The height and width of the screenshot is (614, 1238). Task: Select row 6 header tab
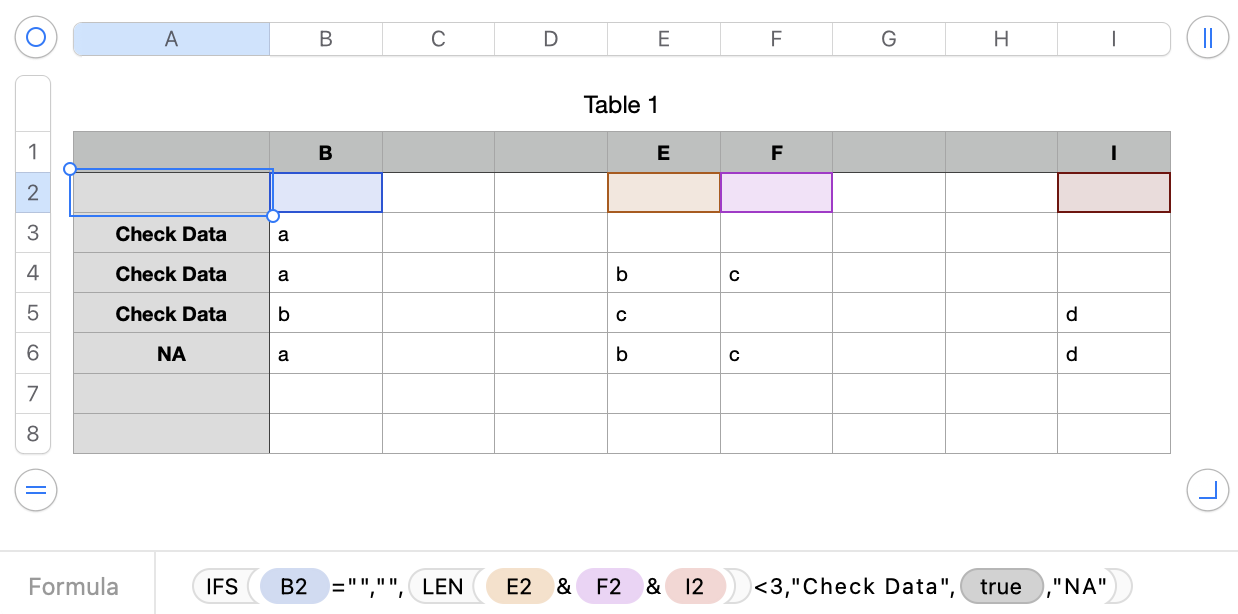pyautogui.click(x=33, y=353)
